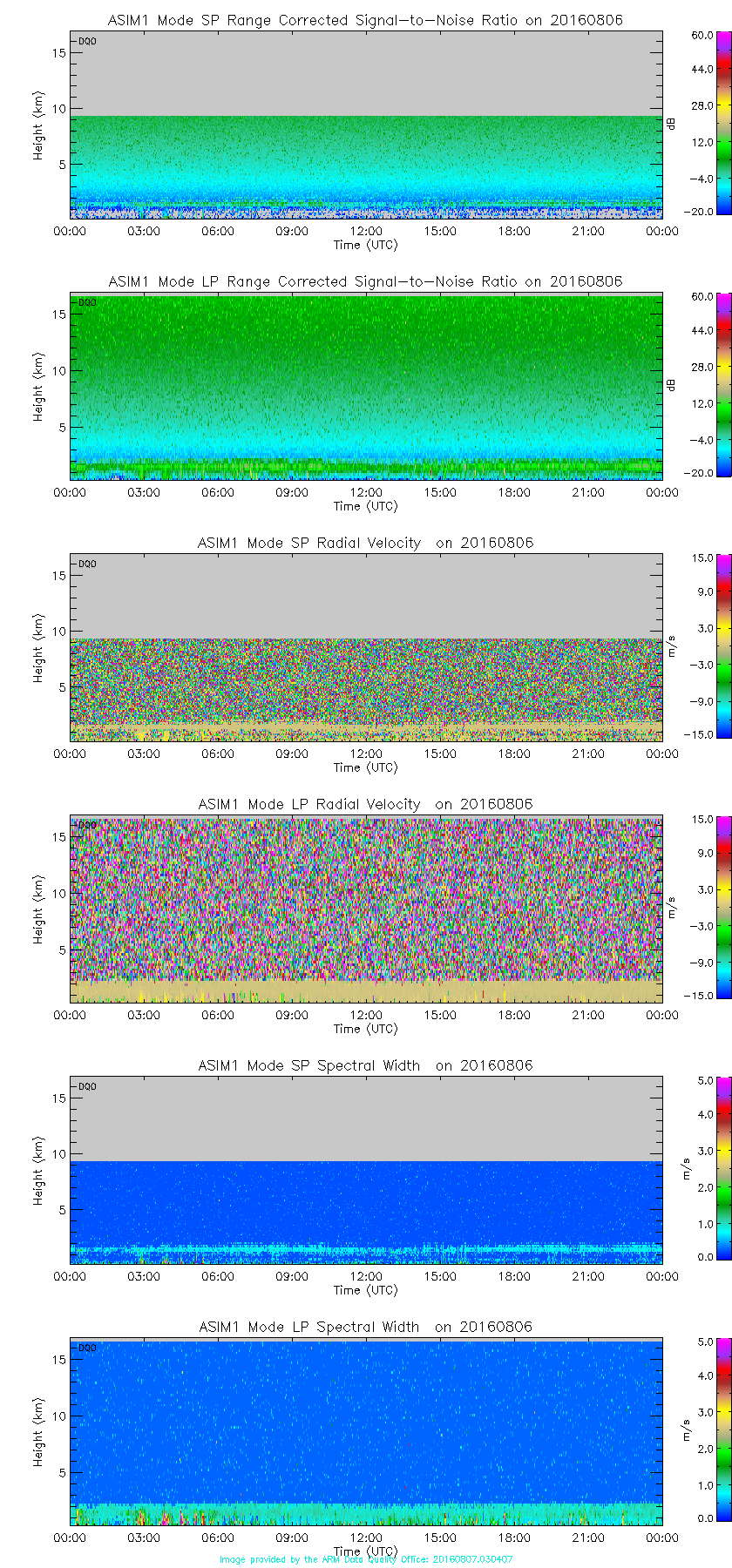Click the DQO label in SP Radial Velocity plot

[87, 564]
